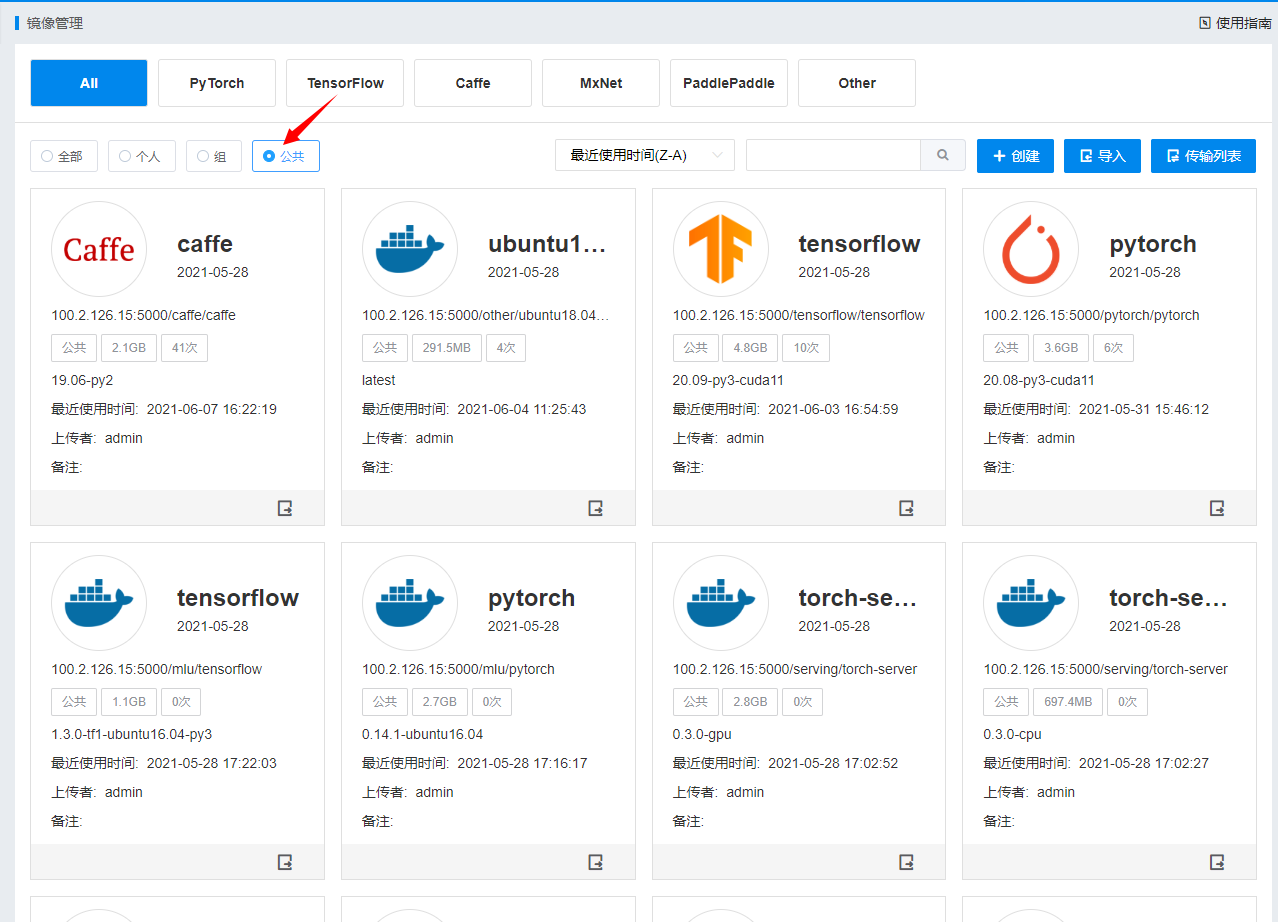This screenshot has width=1278, height=922.
Task: Select the 公共 radio filter
Action: pyautogui.click(x=285, y=156)
